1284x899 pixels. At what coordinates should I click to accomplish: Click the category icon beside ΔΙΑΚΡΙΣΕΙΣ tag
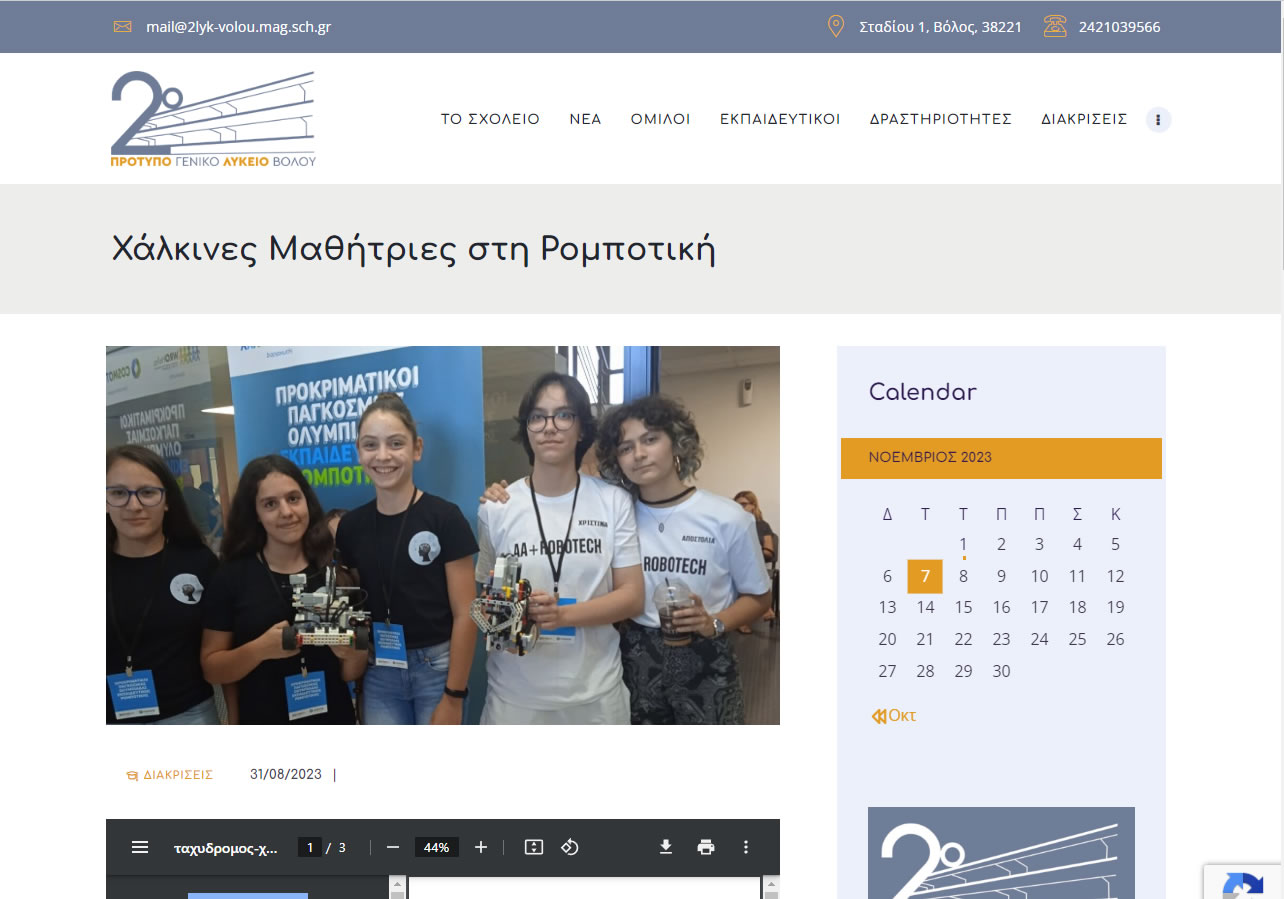tap(132, 775)
